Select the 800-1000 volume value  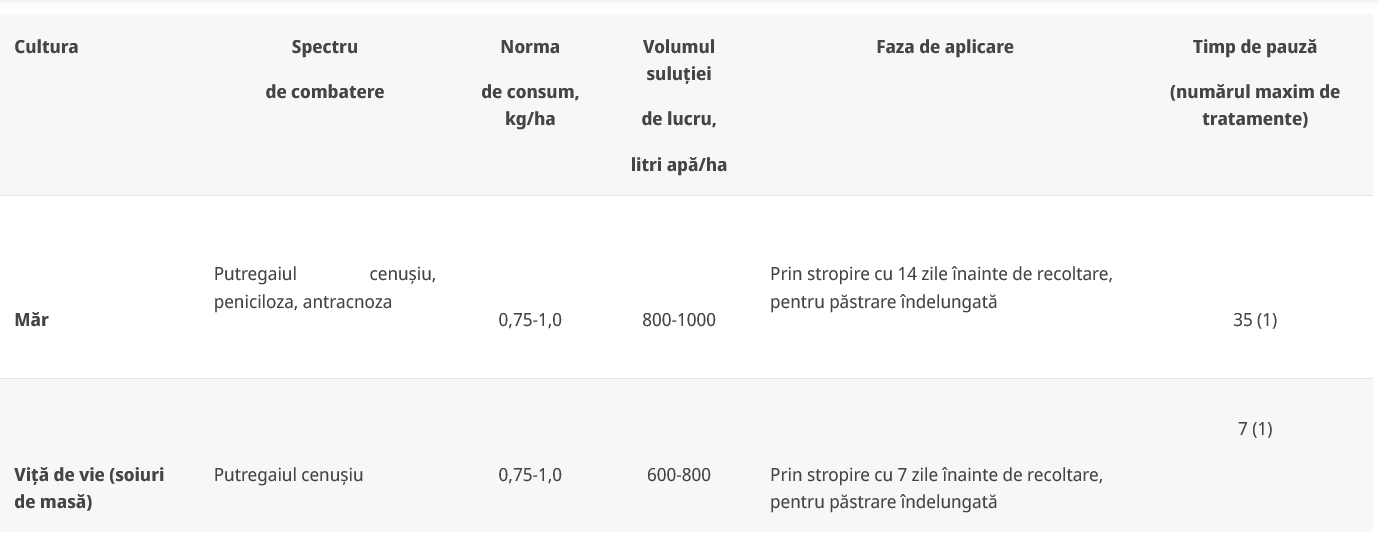679,321
